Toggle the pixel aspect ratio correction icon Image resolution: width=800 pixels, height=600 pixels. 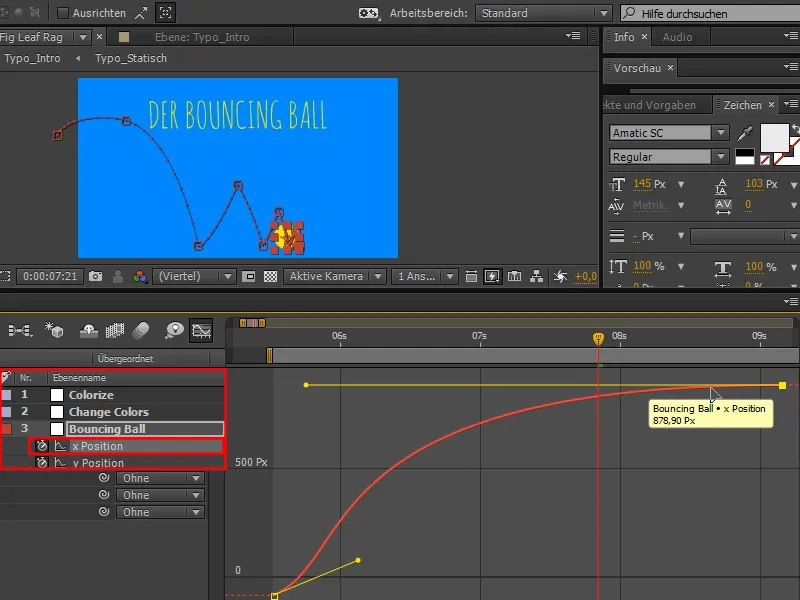[x=471, y=277]
